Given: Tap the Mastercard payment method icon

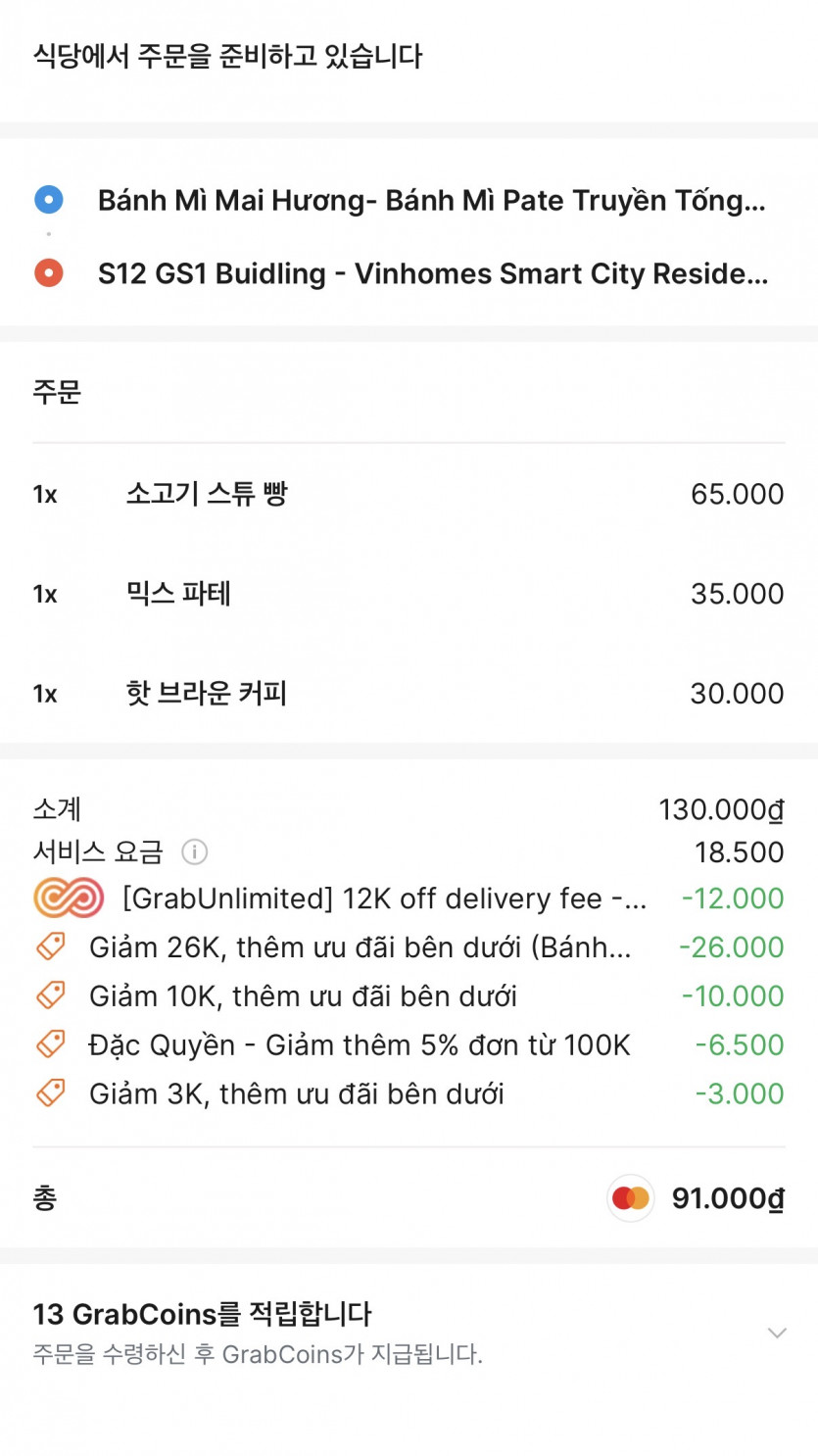Looking at the screenshot, I should coord(631,1198).
